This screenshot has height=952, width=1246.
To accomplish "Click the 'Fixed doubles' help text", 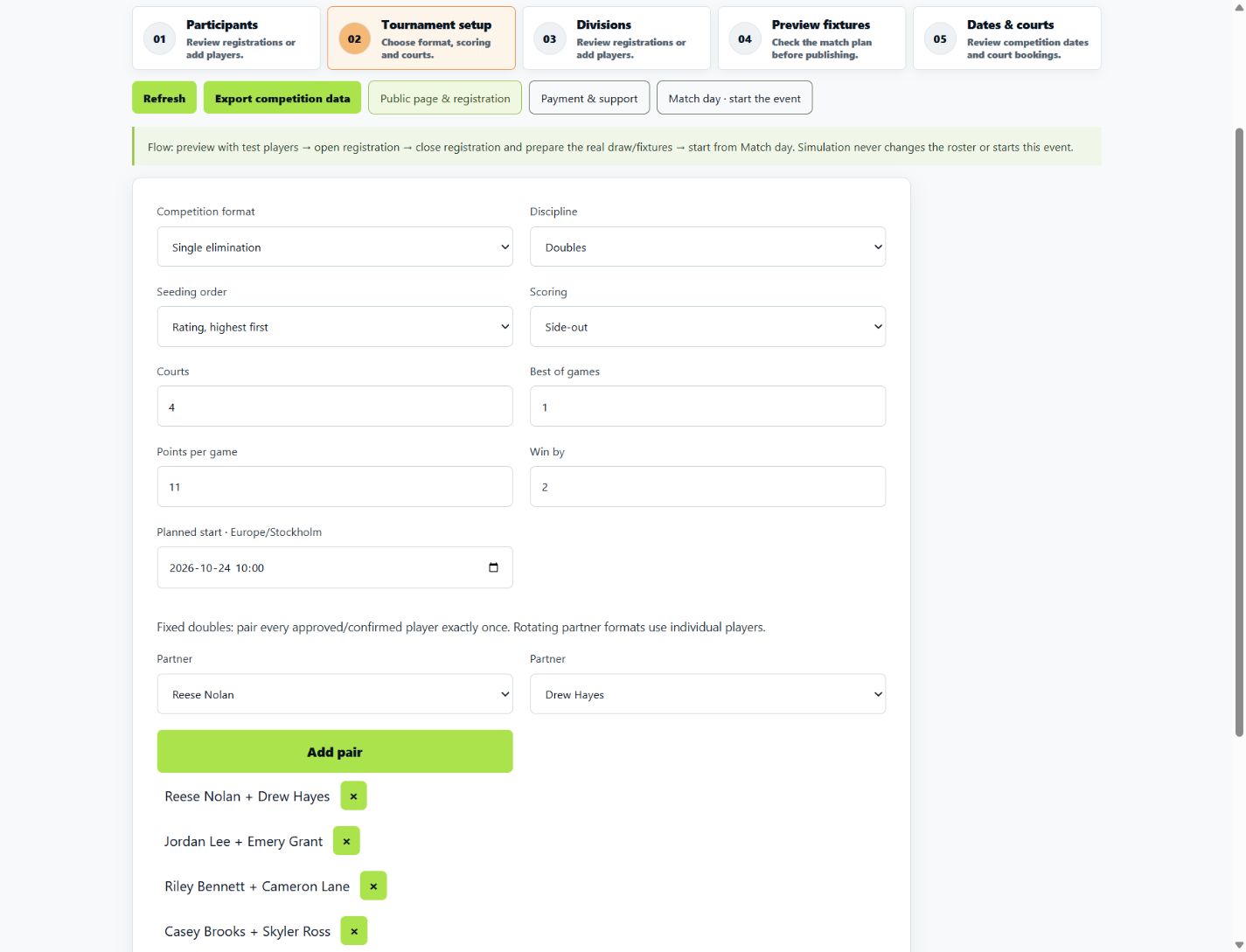I will tap(461, 628).
